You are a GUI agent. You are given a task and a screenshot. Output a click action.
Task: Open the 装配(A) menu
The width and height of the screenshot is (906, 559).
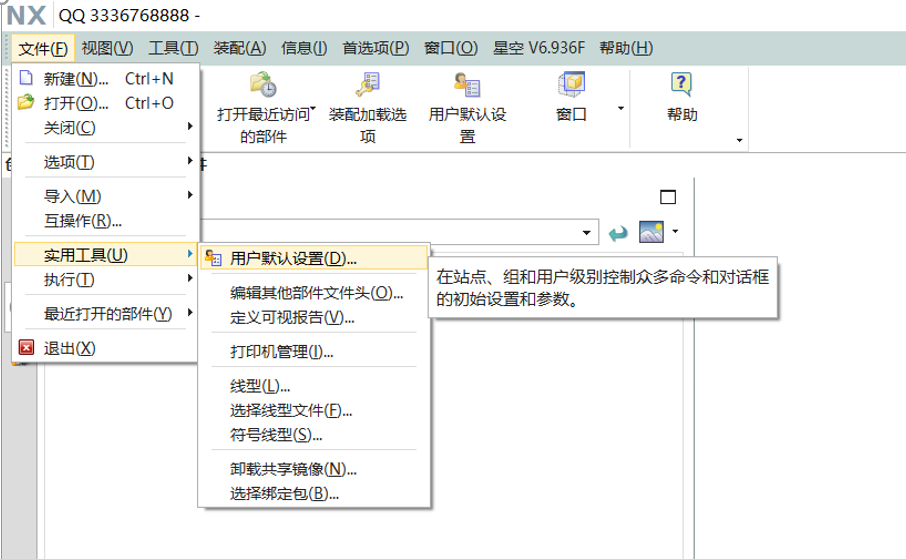(240, 48)
